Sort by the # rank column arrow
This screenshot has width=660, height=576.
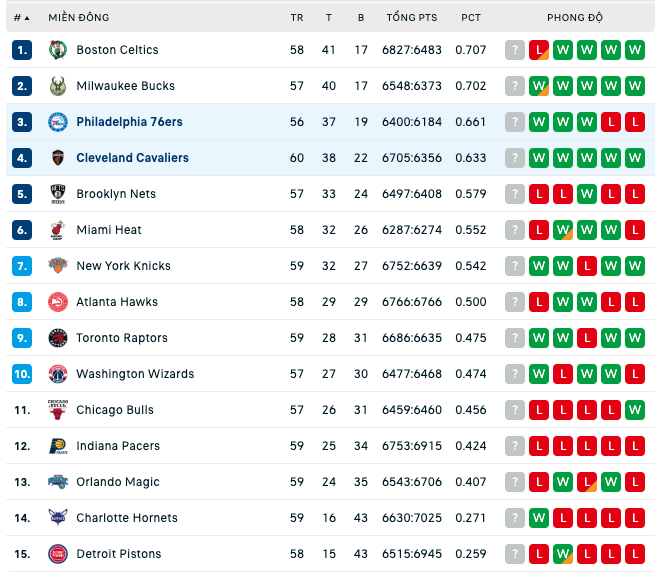click(27, 18)
